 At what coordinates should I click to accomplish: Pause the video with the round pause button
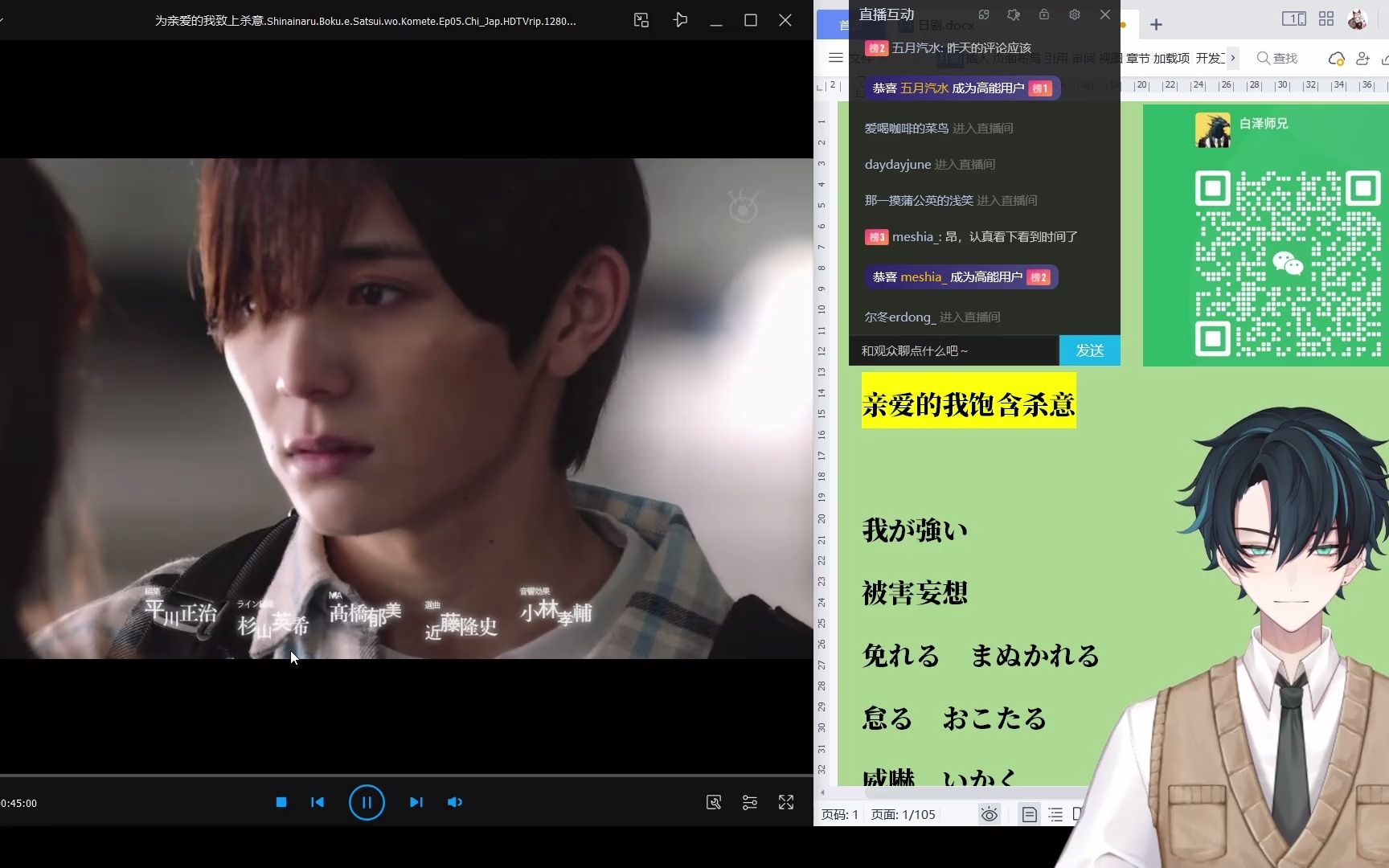[x=367, y=802]
